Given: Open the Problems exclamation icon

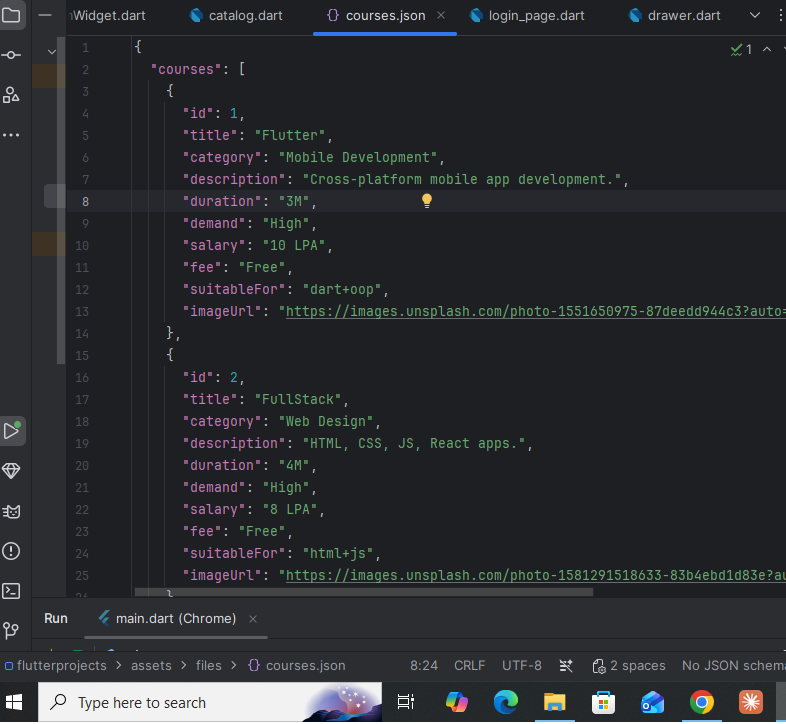Looking at the screenshot, I should coord(11,551).
